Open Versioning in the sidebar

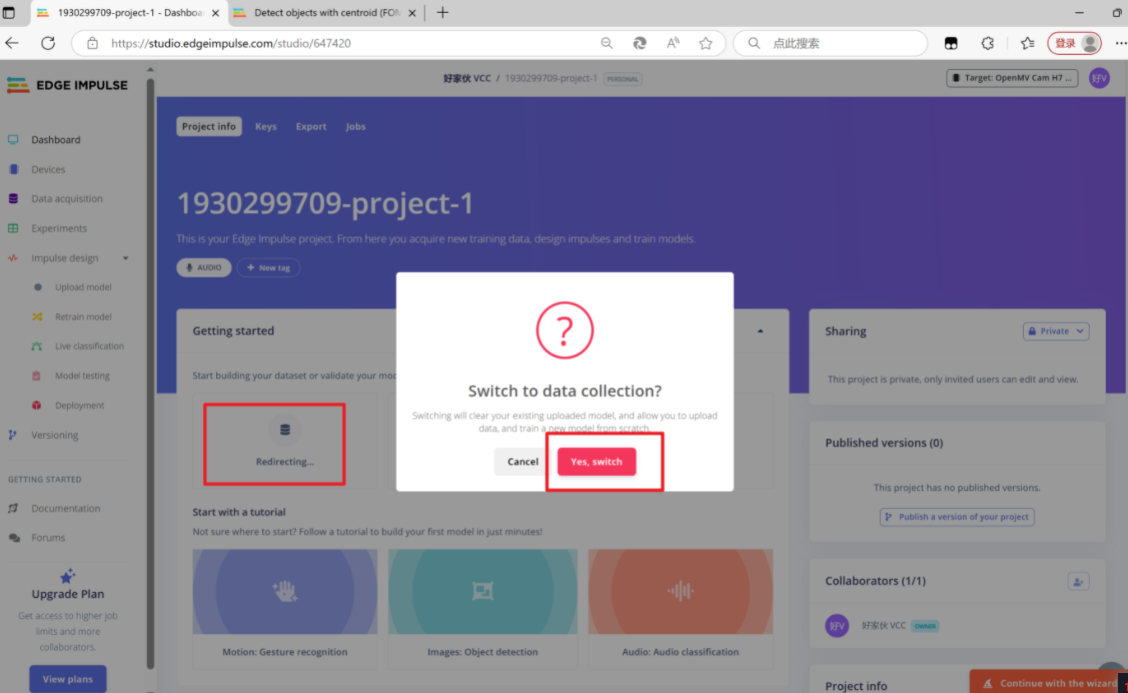point(55,435)
